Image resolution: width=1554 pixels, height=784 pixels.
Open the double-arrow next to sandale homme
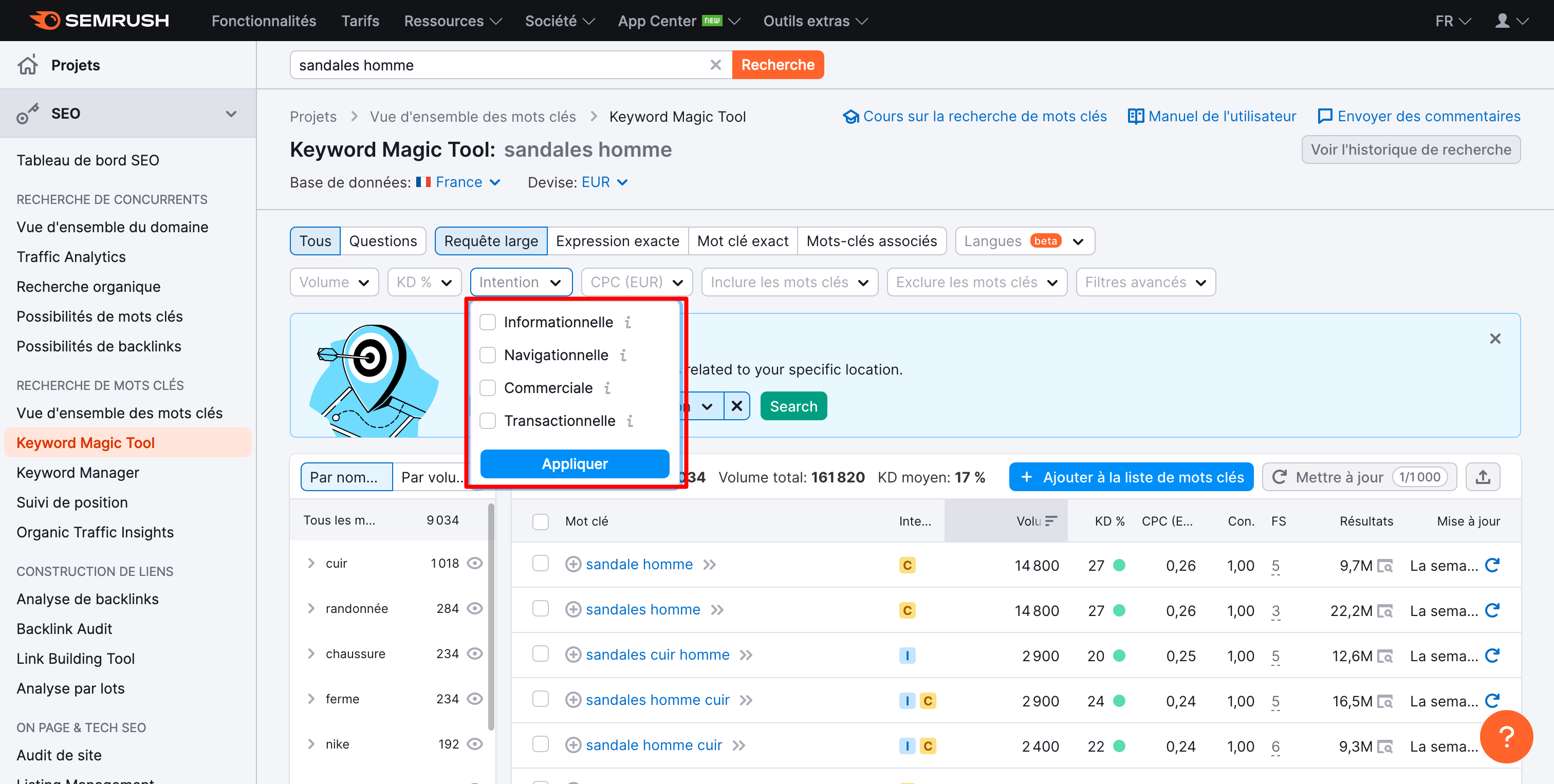click(710, 565)
